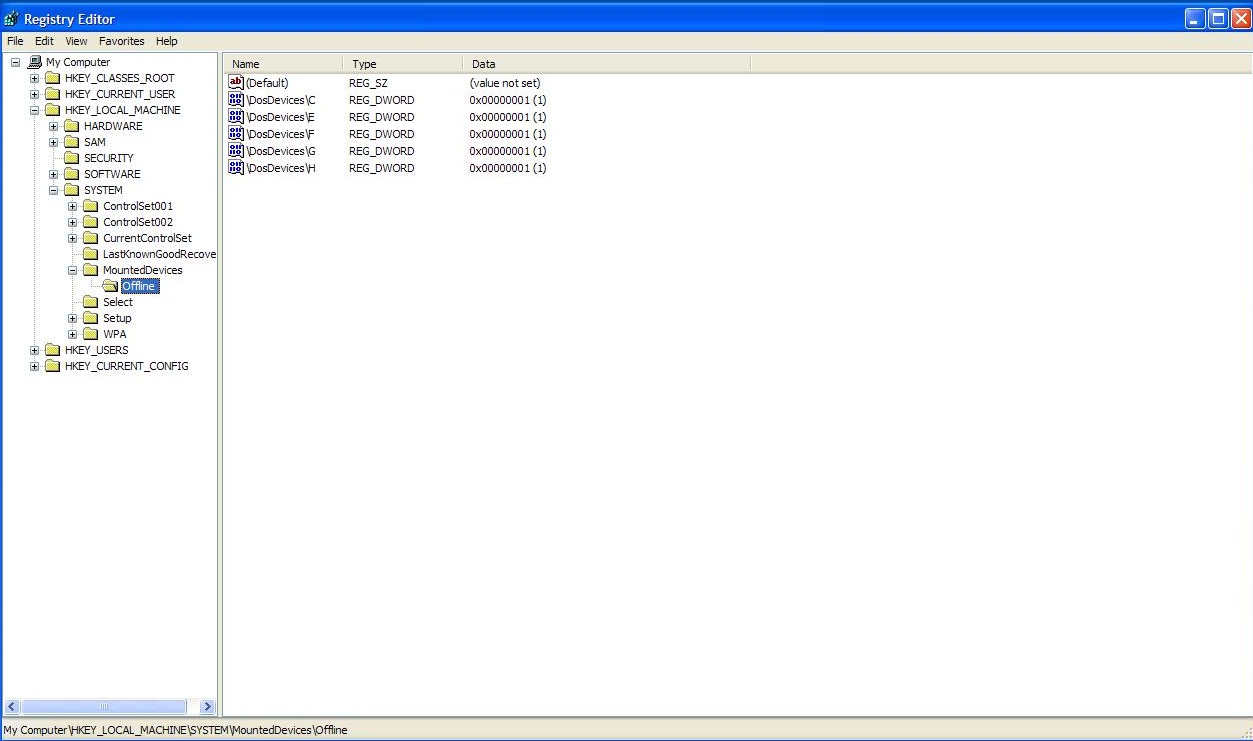Click the status bar registry path text
1253x741 pixels.
click(x=176, y=730)
